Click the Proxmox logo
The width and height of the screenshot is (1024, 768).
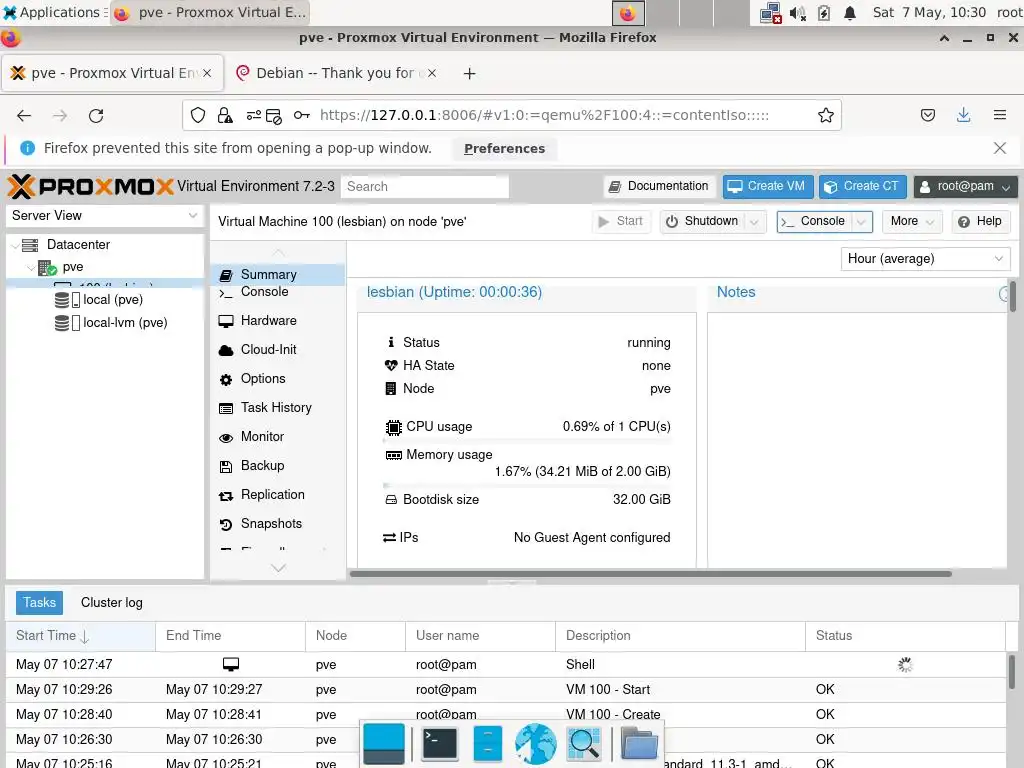tap(90, 187)
